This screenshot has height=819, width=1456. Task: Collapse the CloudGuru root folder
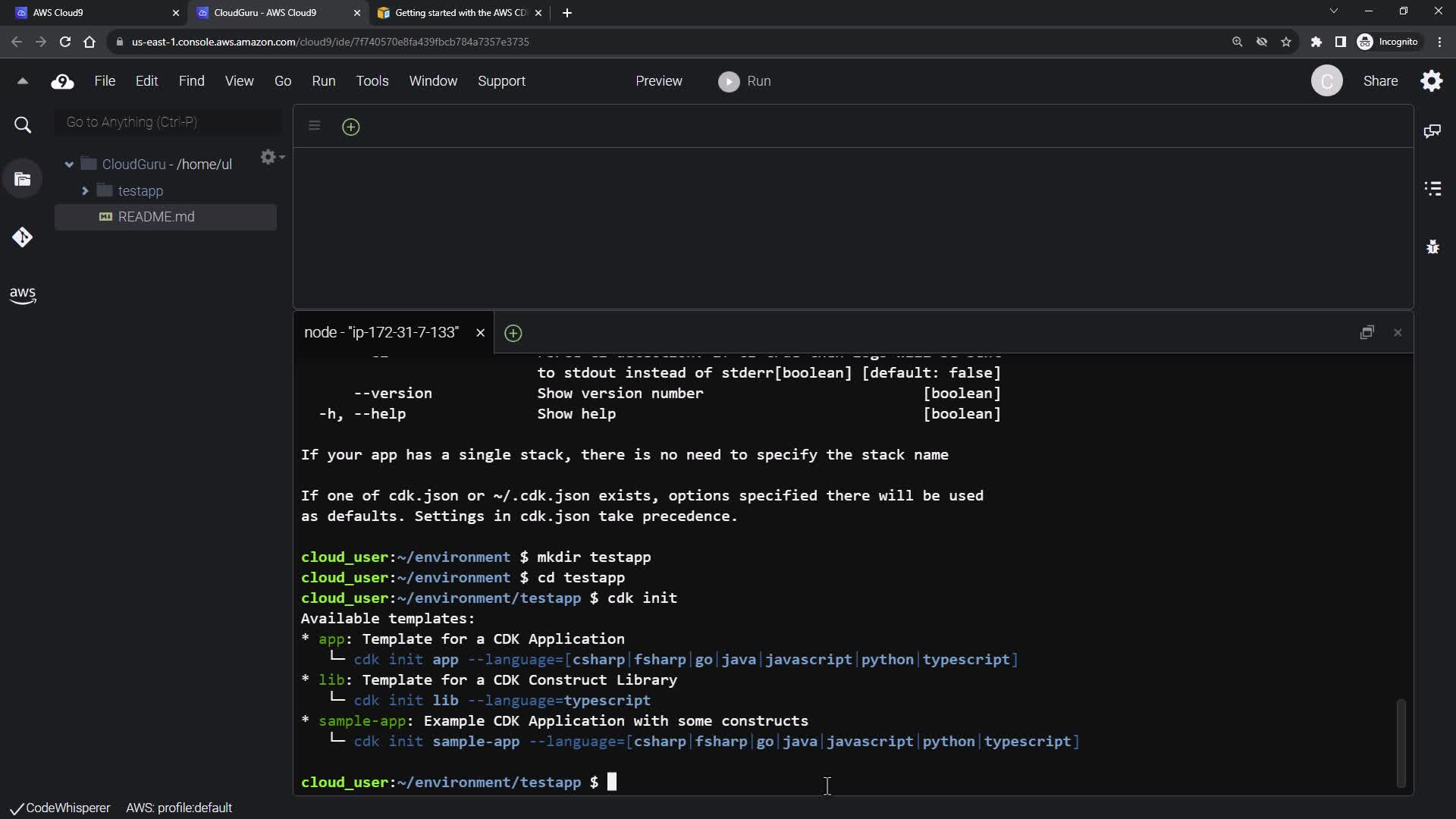(x=69, y=165)
